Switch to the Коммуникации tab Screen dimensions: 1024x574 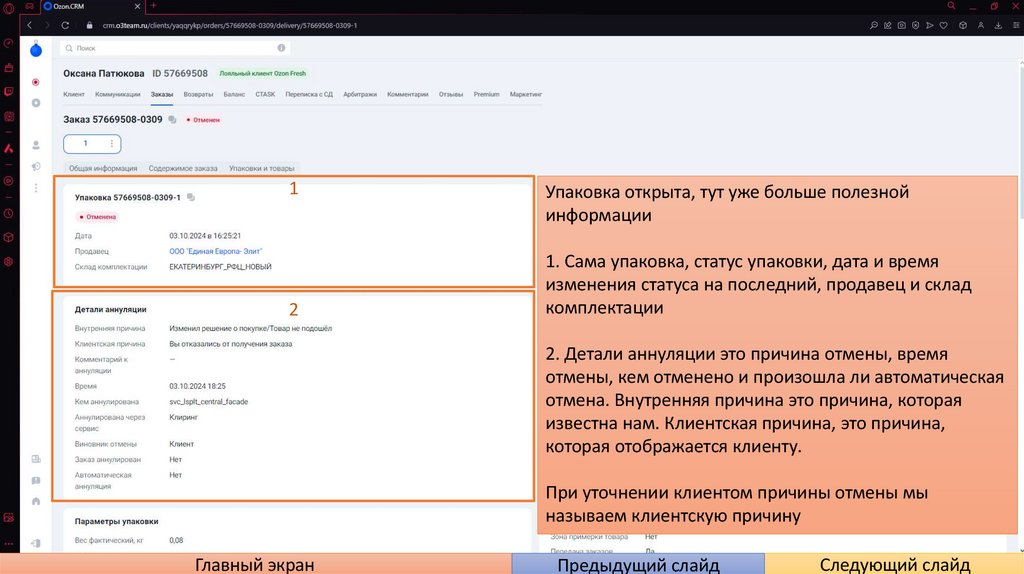pos(118,94)
